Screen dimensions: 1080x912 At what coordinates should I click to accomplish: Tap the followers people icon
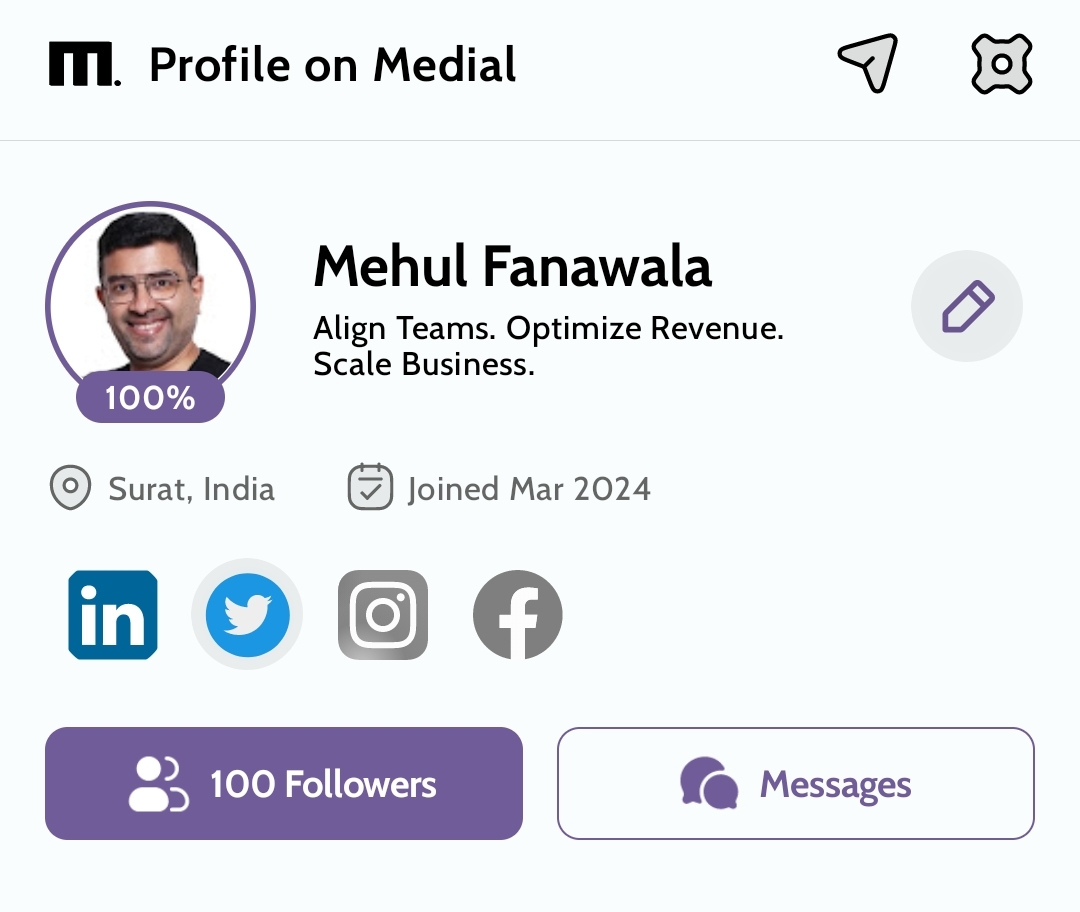coord(158,783)
